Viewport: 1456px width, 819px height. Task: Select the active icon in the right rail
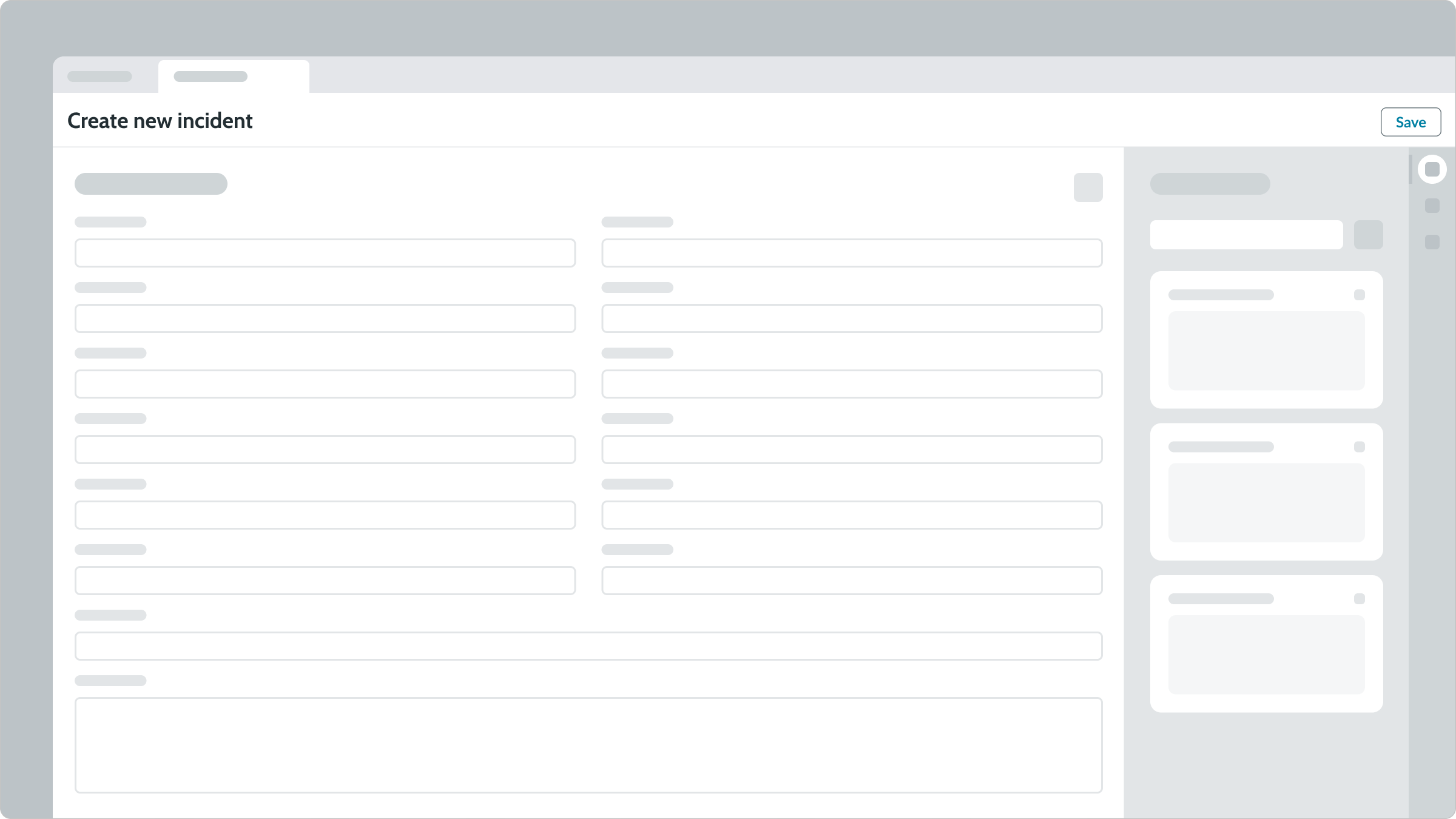[x=1432, y=170]
